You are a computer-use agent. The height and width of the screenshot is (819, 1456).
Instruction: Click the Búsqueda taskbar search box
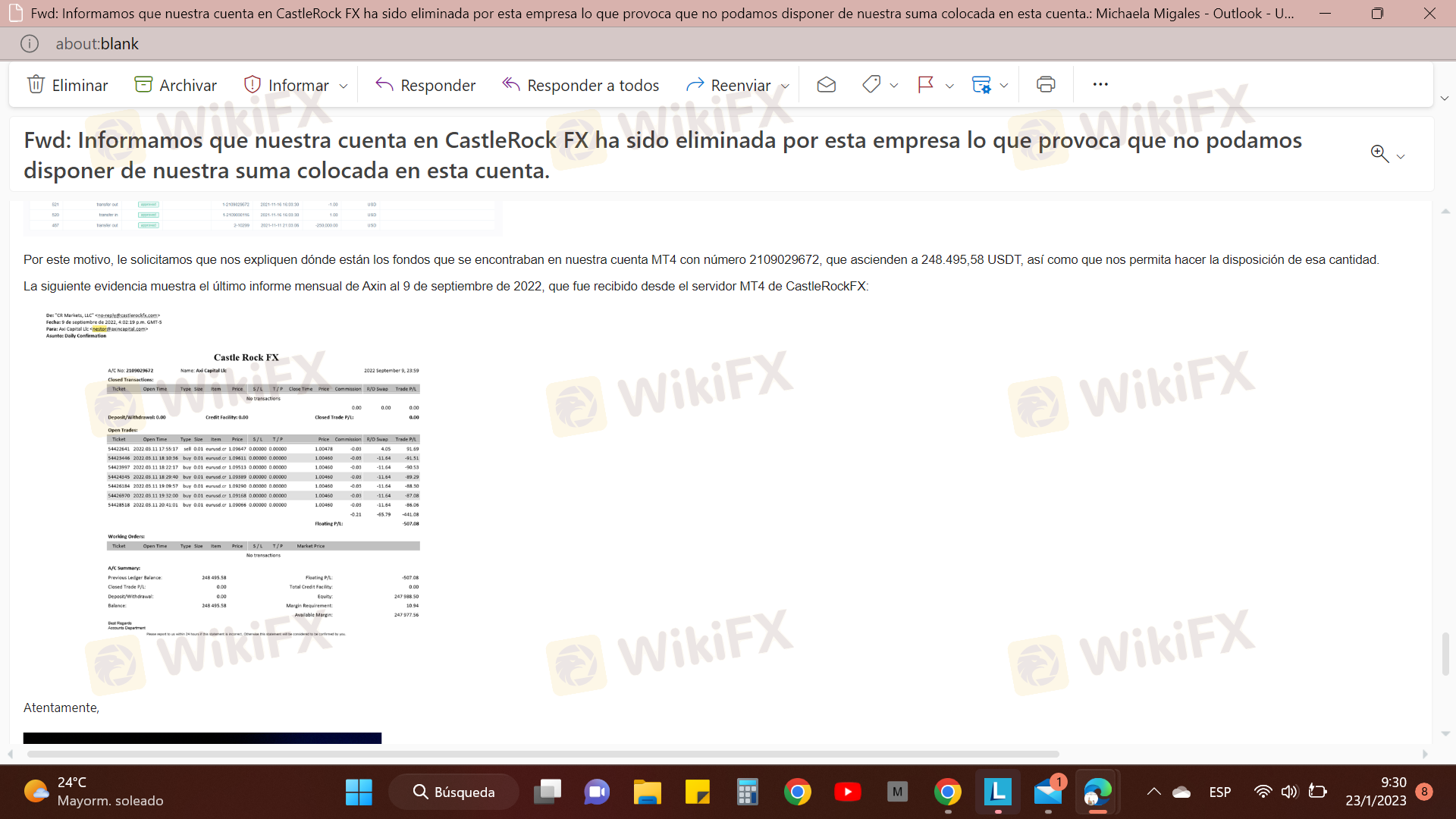(x=453, y=792)
